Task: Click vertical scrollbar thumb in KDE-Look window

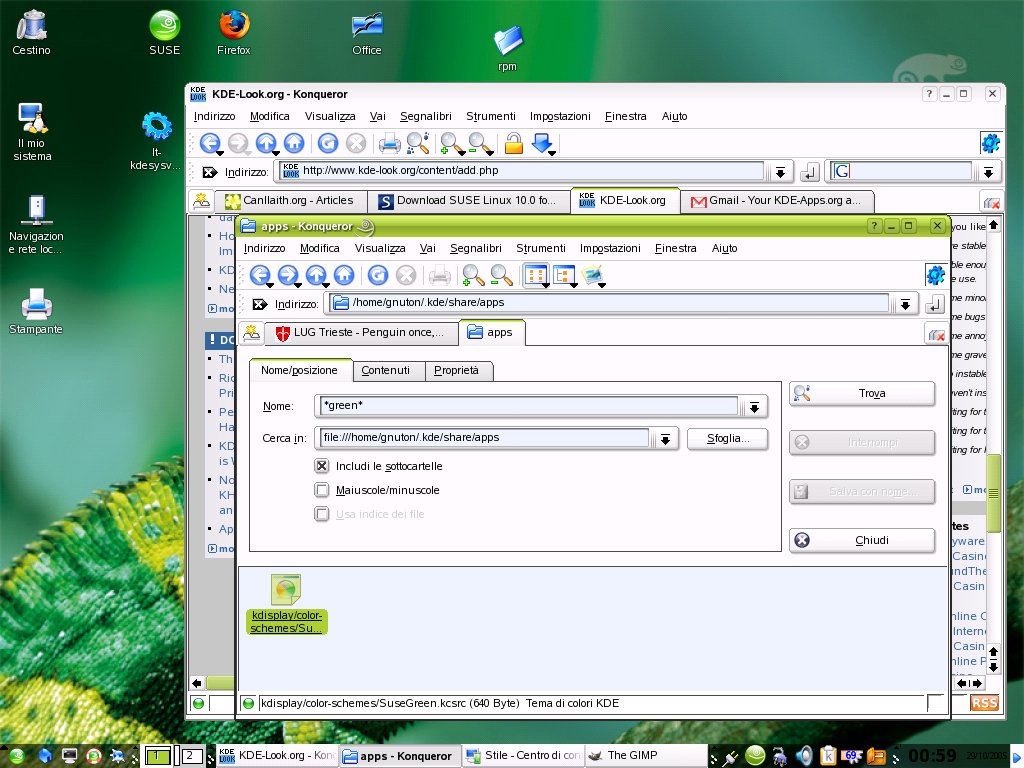Action: click(993, 493)
